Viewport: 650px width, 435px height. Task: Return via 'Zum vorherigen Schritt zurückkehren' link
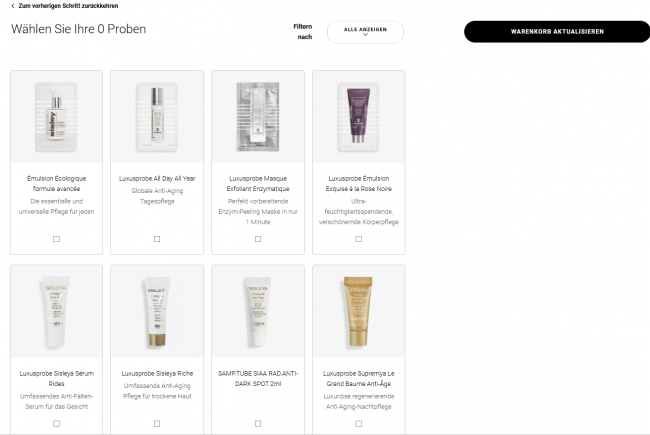(x=68, y=6)
